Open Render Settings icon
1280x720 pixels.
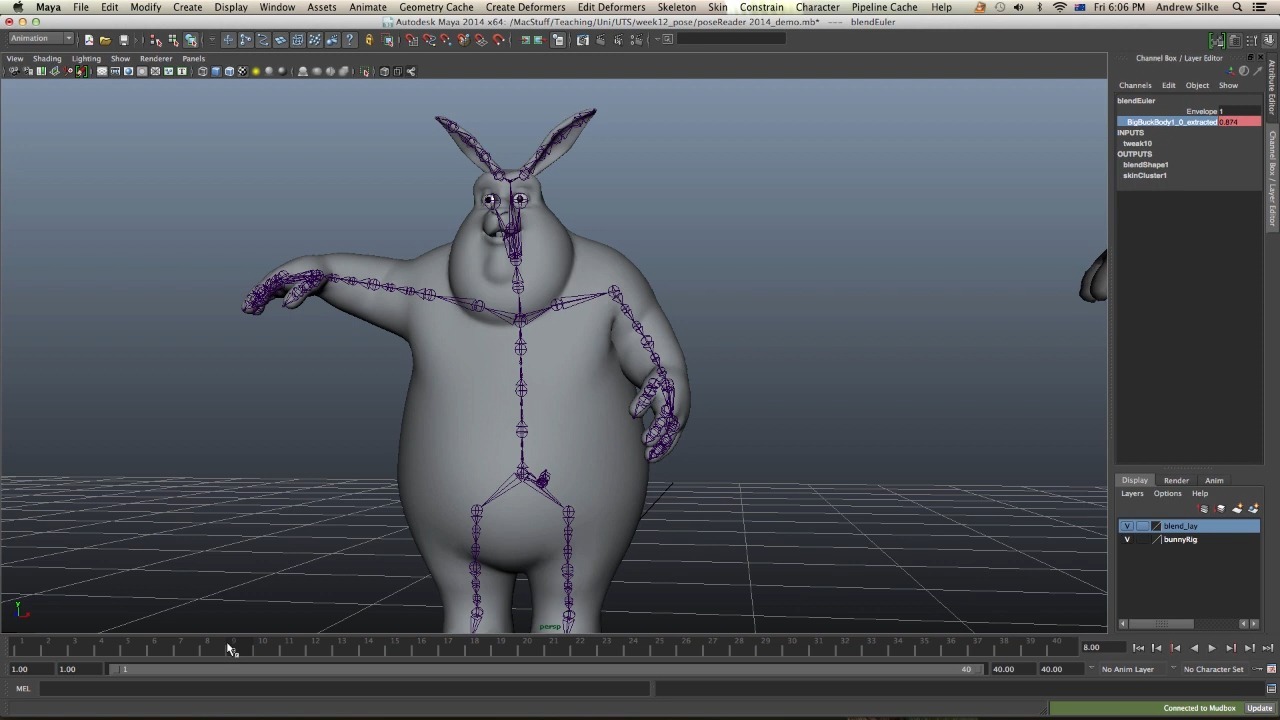tap(636, 40)
